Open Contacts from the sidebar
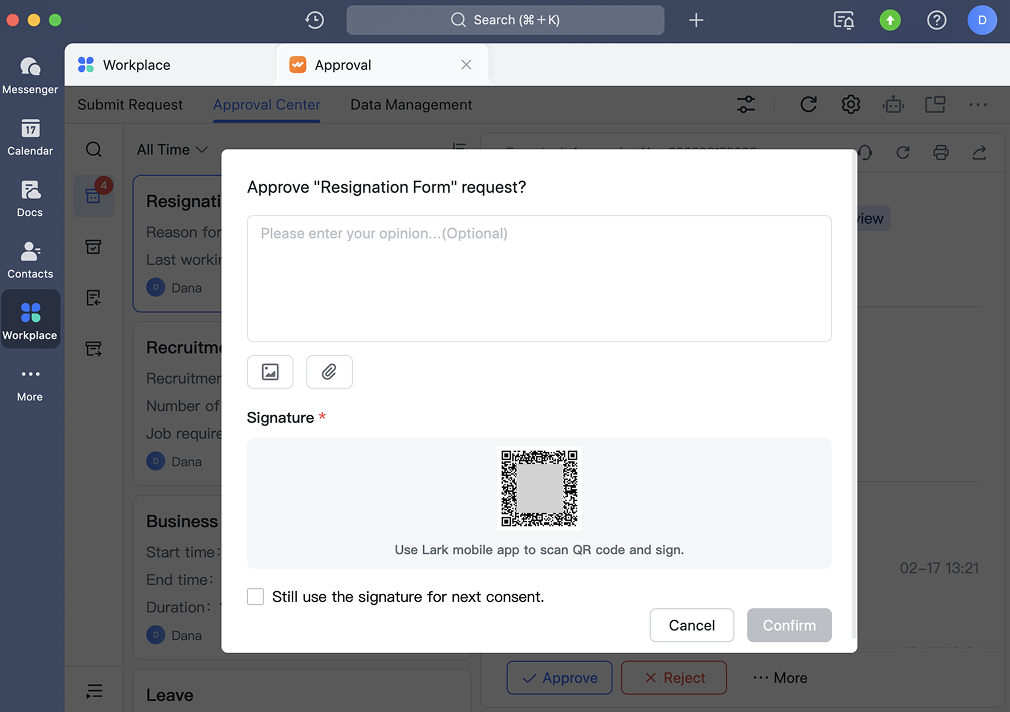1010x712 pixels. tap(30, 260)
